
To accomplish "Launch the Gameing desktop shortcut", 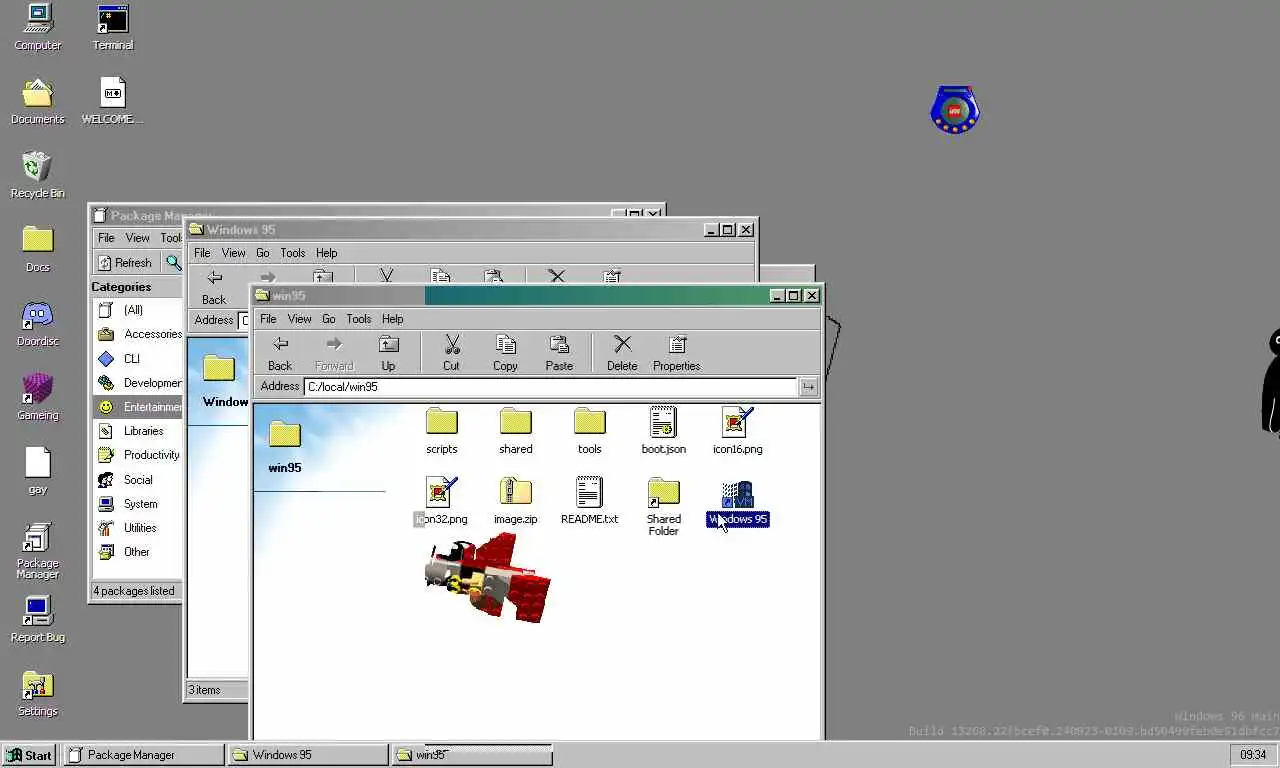I will 37,397.
